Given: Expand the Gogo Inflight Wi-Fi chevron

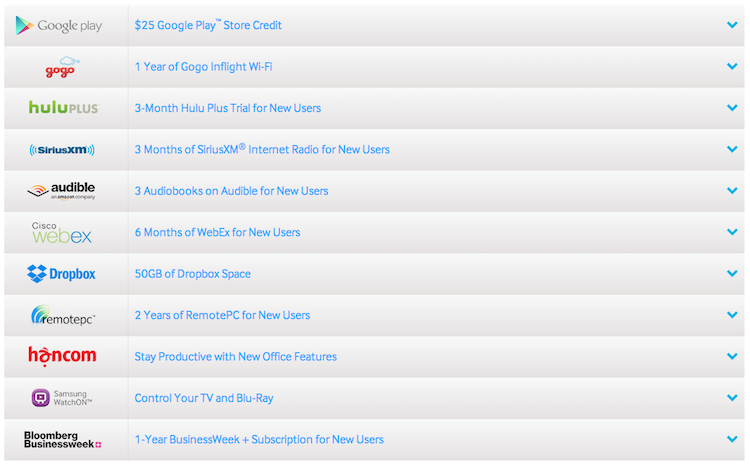Looking at the screenshot, I should (x=732, y=67).
